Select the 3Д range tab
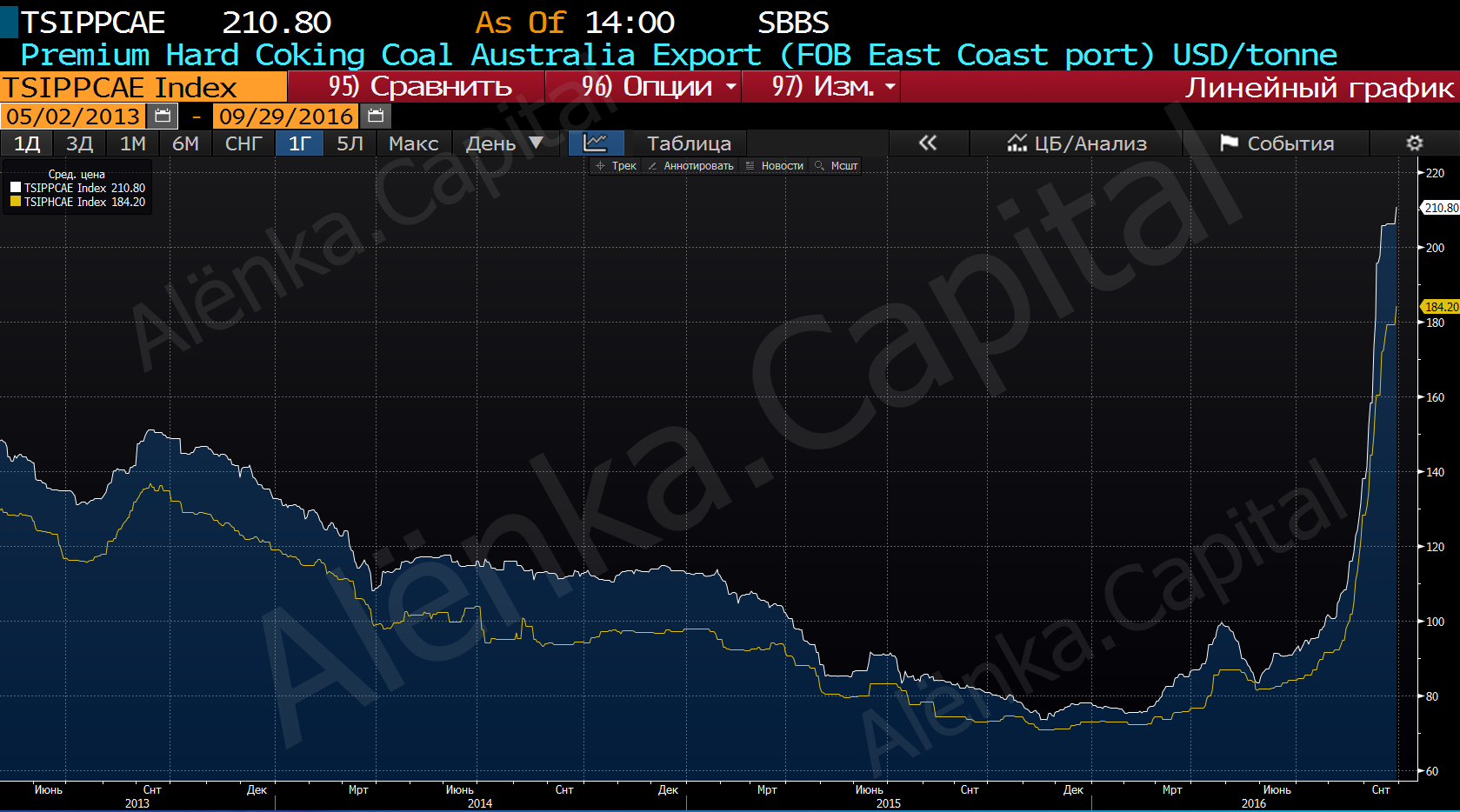 pos(80,143)
